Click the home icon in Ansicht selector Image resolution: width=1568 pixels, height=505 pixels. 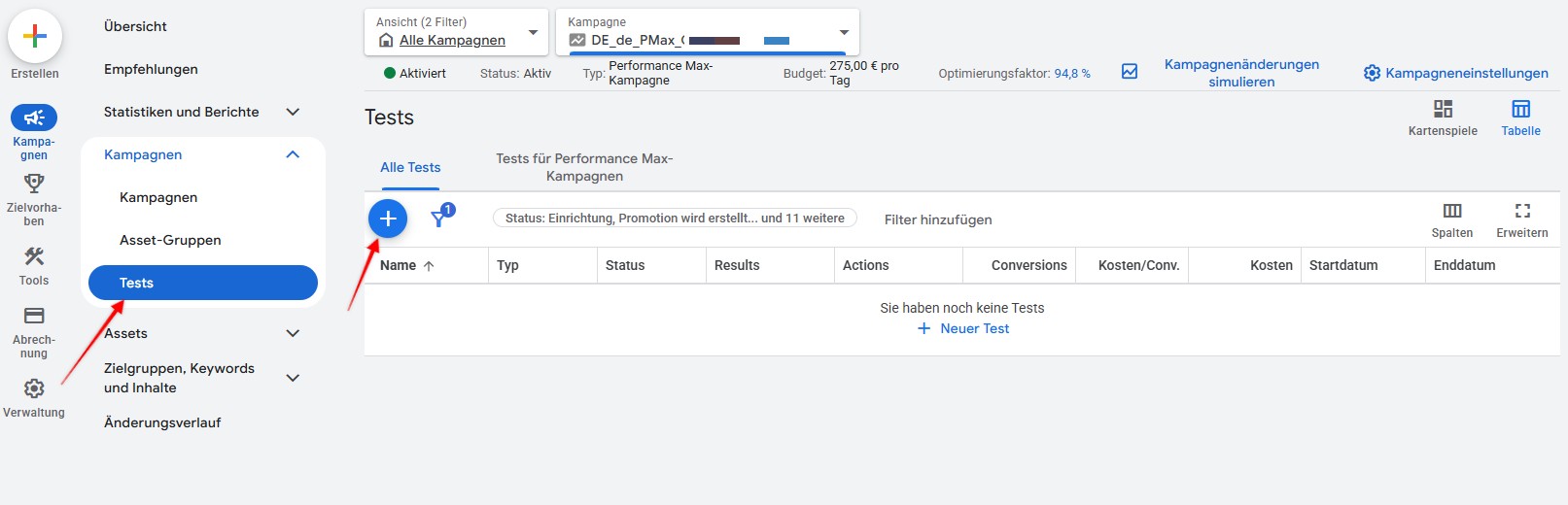[x=386, y=40]
